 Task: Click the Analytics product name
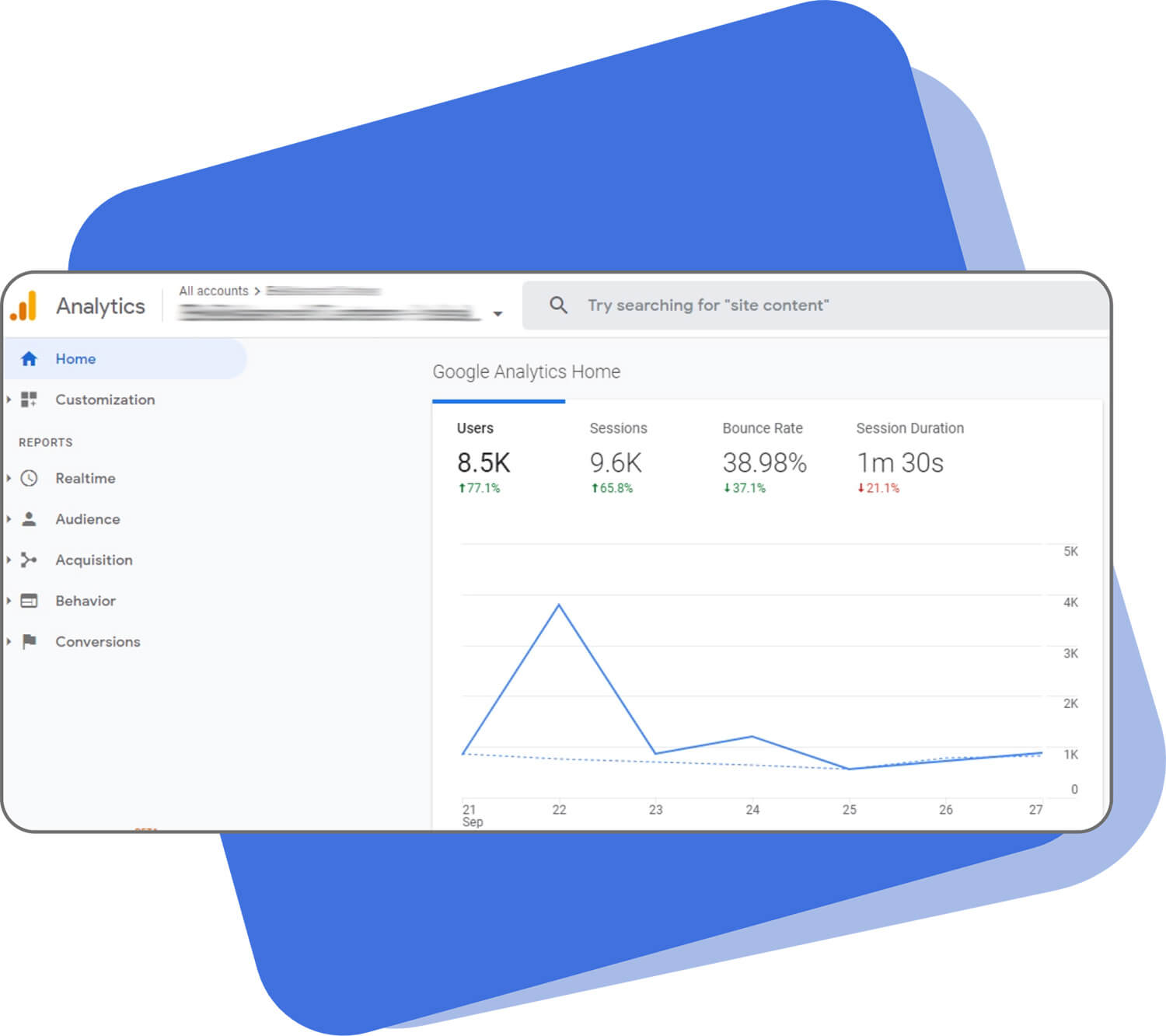tap(100, 306)
